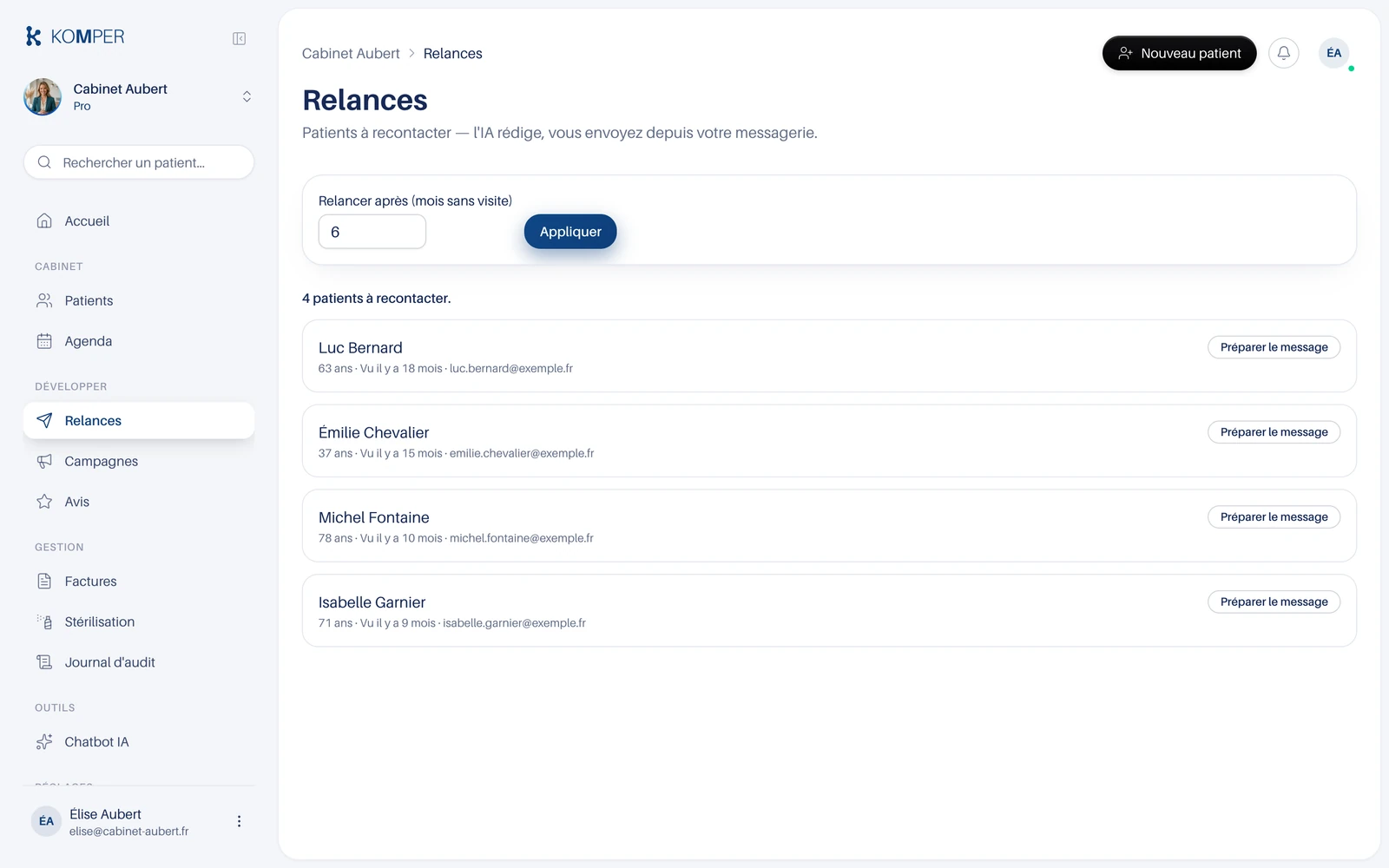Click the Campagnes megaphone icon
Screen dimensions: 1389x868
(x=44, y=461)
